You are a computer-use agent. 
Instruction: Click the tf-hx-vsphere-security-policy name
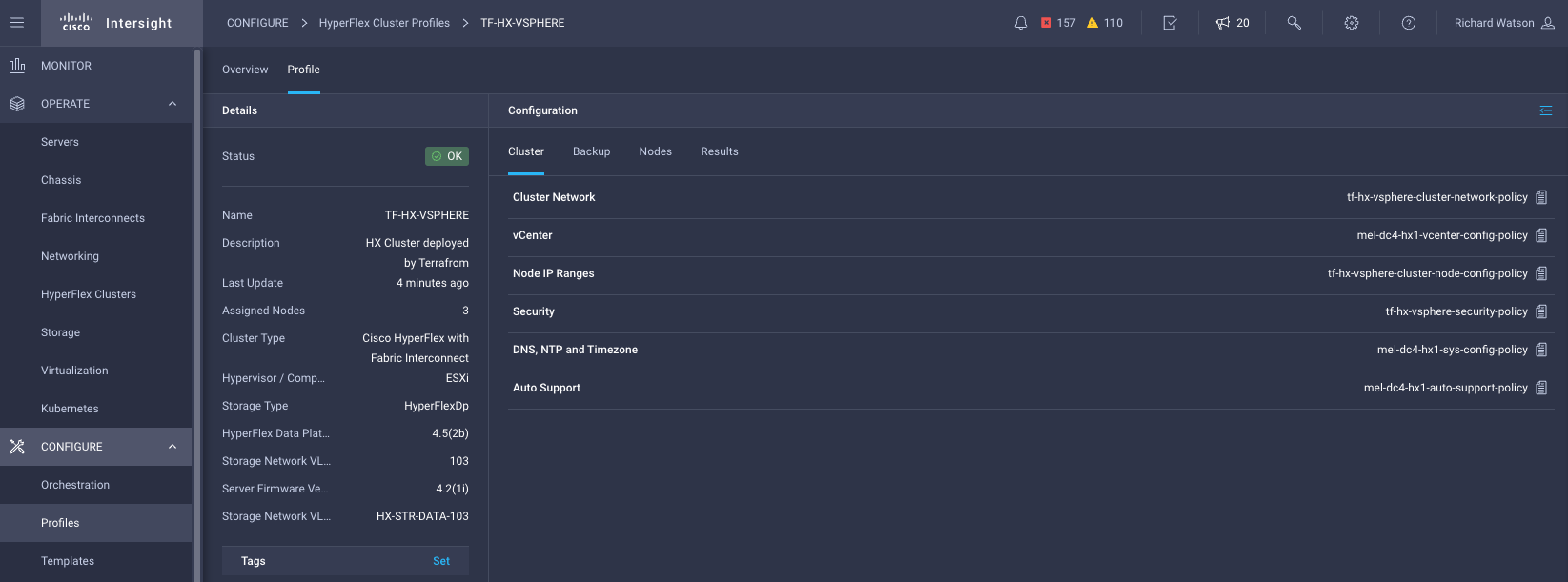click(1456, 311)
